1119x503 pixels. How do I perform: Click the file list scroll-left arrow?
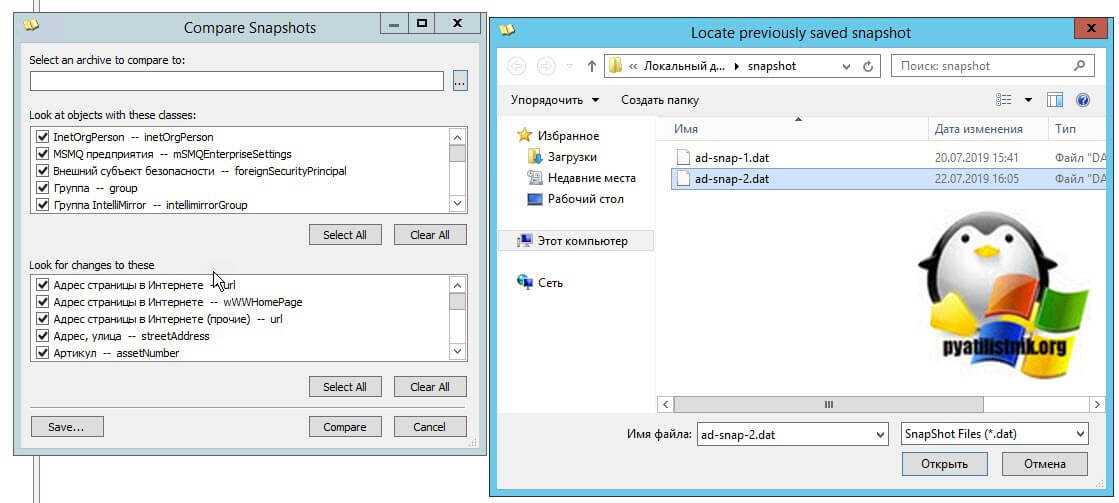tap(664, 405)
